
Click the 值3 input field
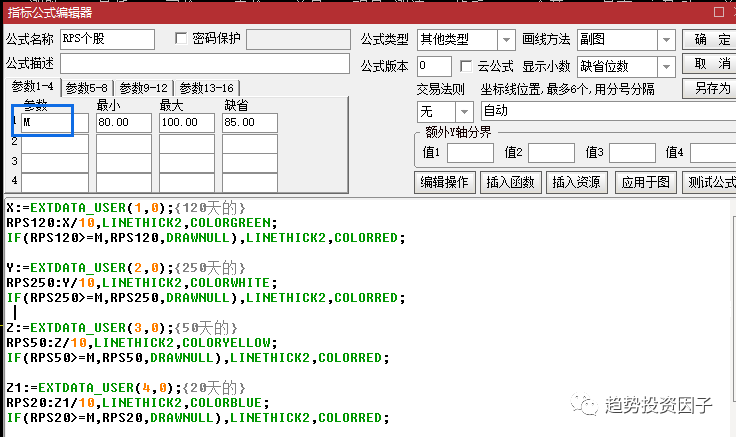[x=632, y=153]
